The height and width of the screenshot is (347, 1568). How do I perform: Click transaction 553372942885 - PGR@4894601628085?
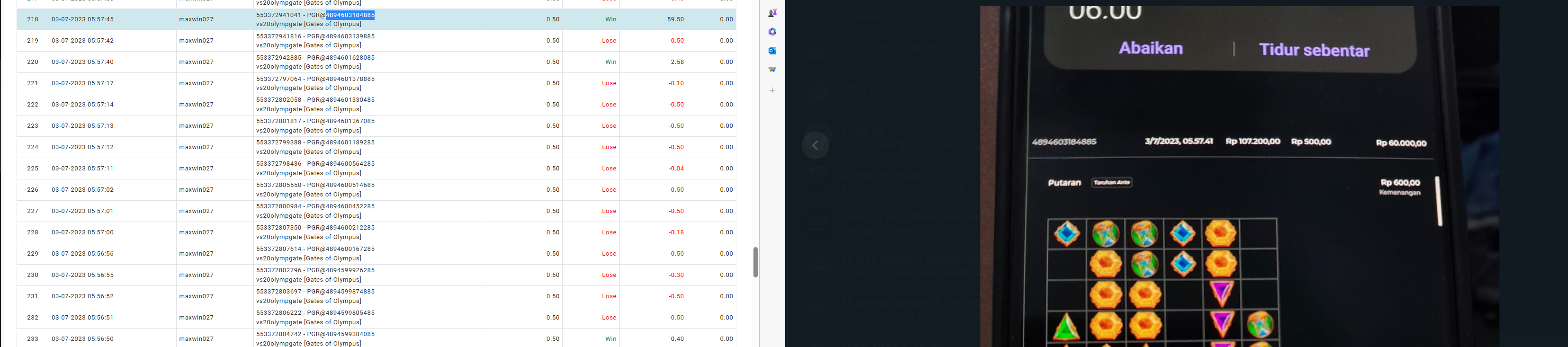click(315, 57)
